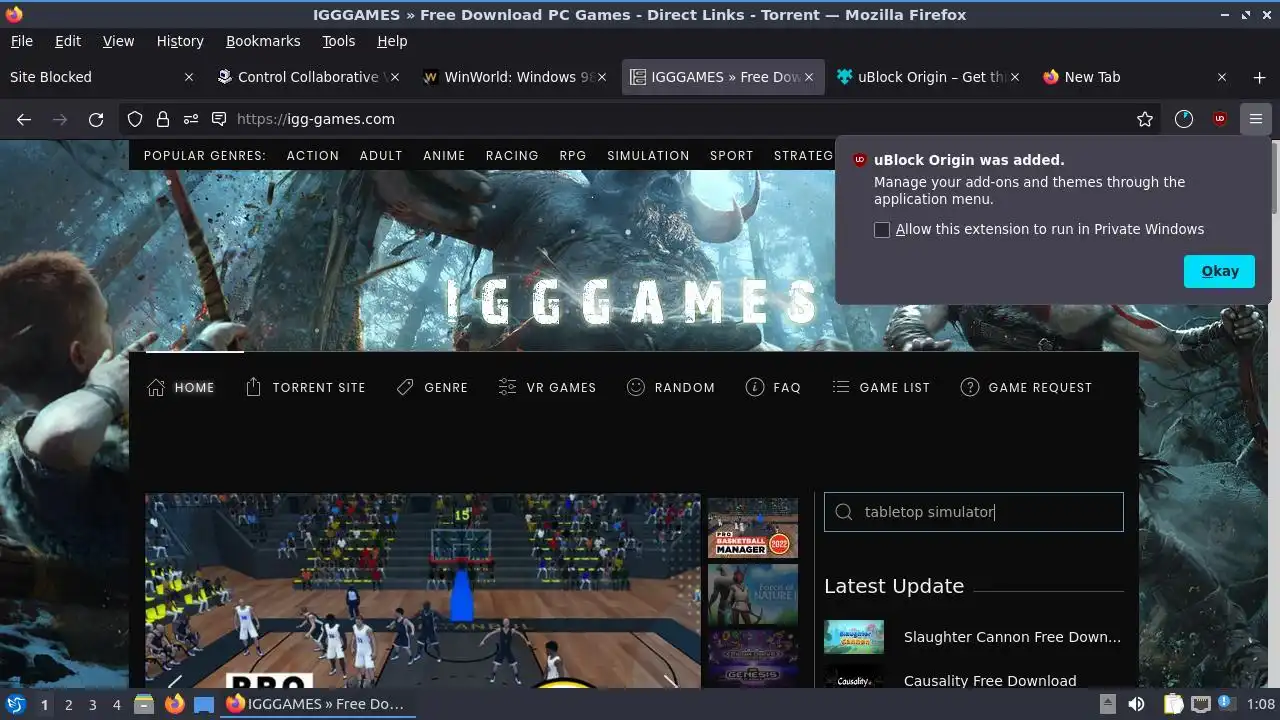
Task: Select the RPG genre link
Action: (573, 156)
